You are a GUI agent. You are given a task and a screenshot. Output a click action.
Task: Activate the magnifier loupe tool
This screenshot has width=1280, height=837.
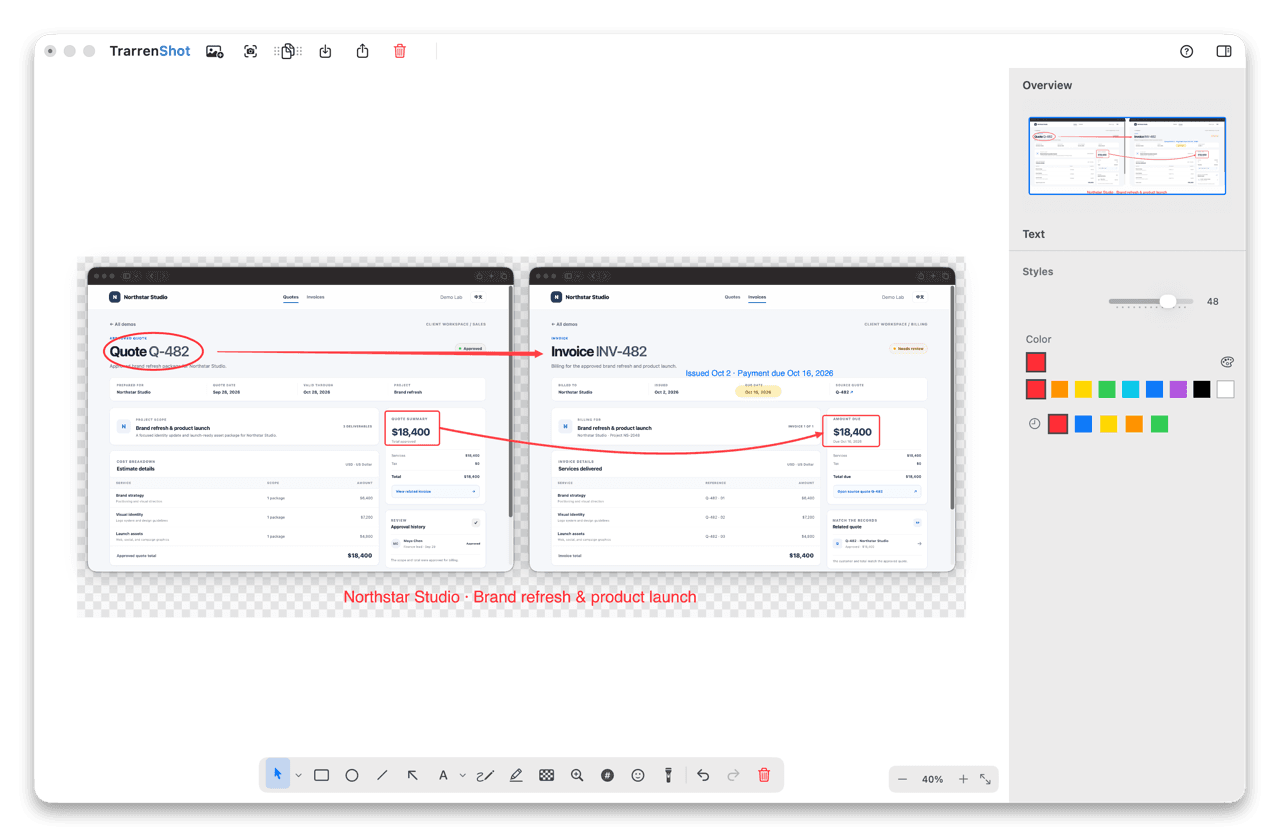tap(577, 775)
